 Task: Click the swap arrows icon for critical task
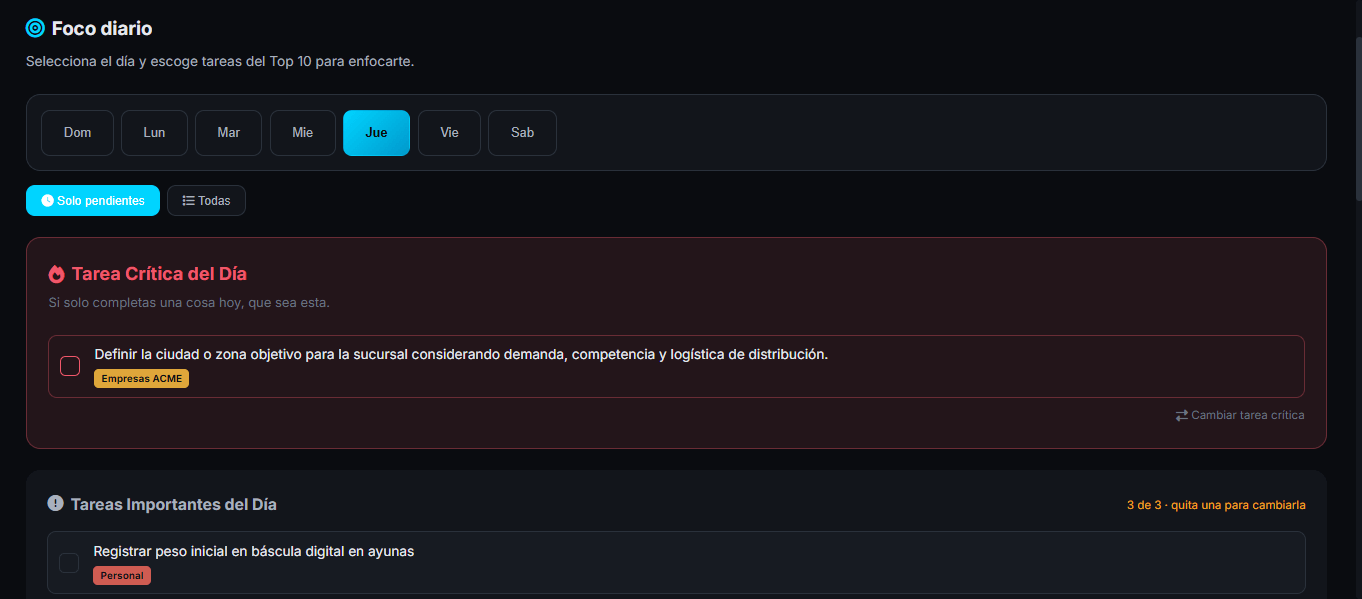[1181, 415]
